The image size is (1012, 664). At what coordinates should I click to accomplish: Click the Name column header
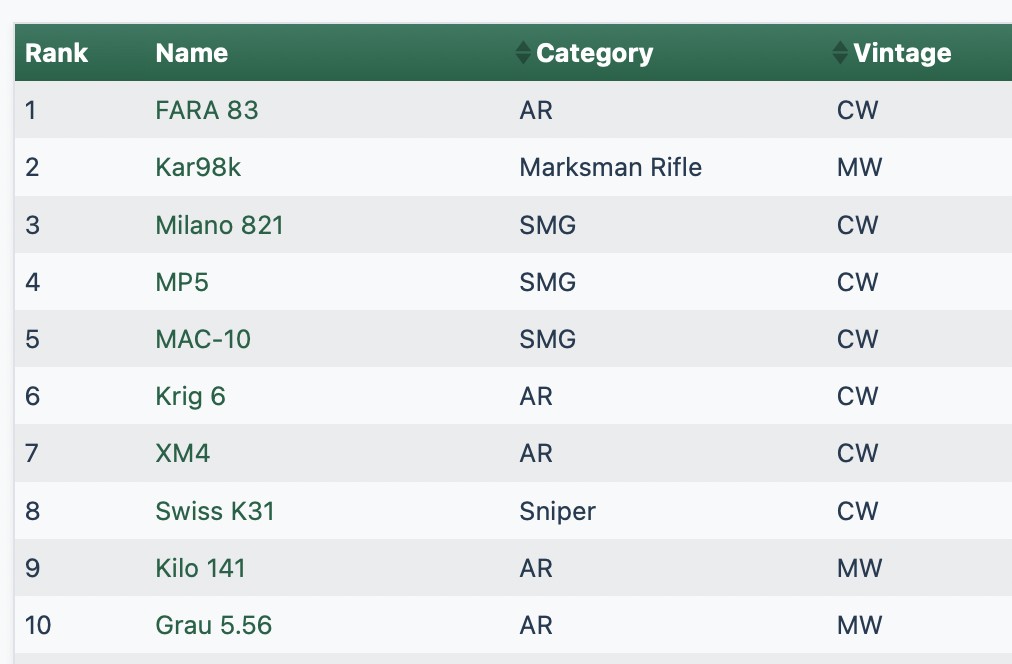[192, 53]
